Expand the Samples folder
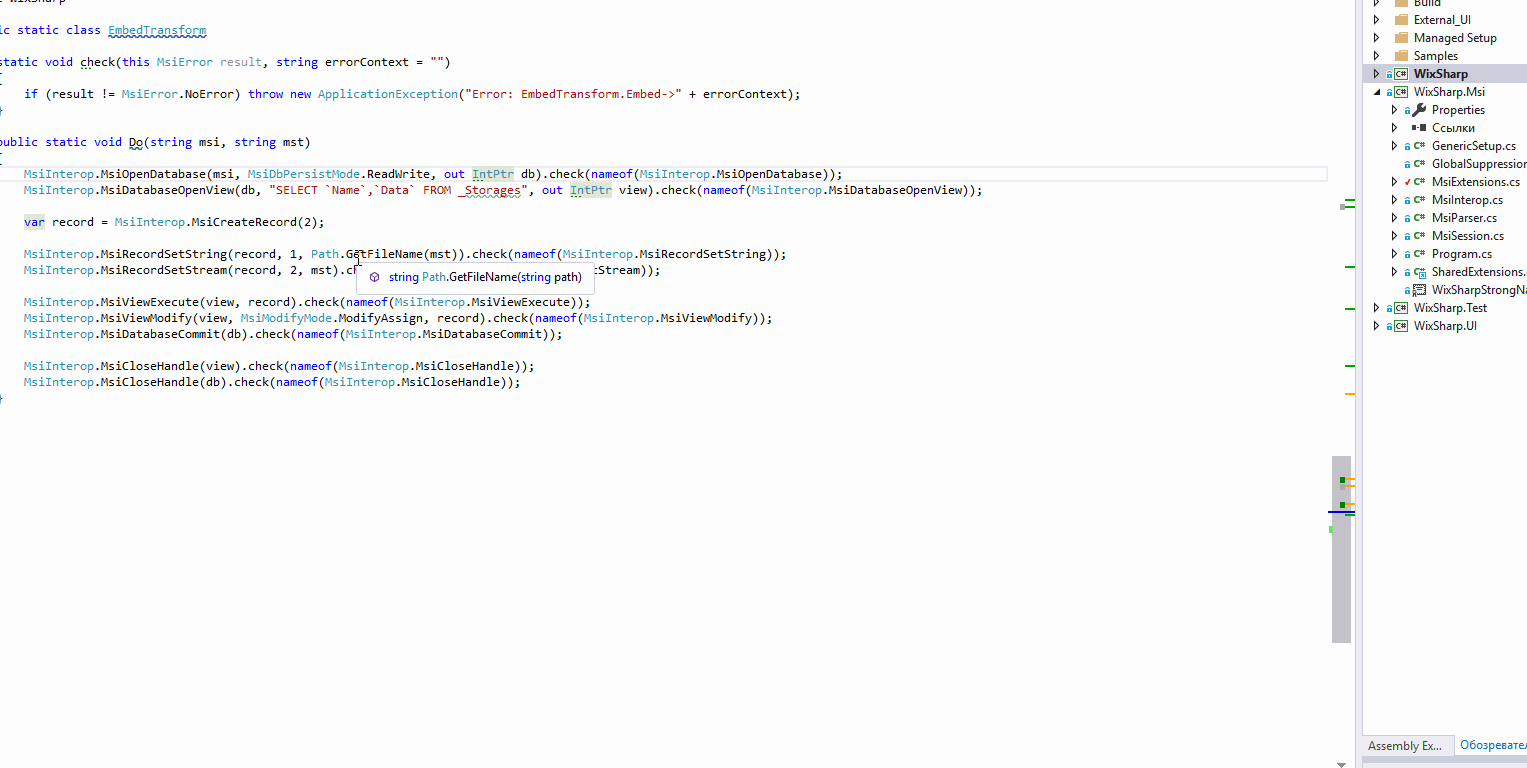1527x768 pixels. [x=1377, y=56]
